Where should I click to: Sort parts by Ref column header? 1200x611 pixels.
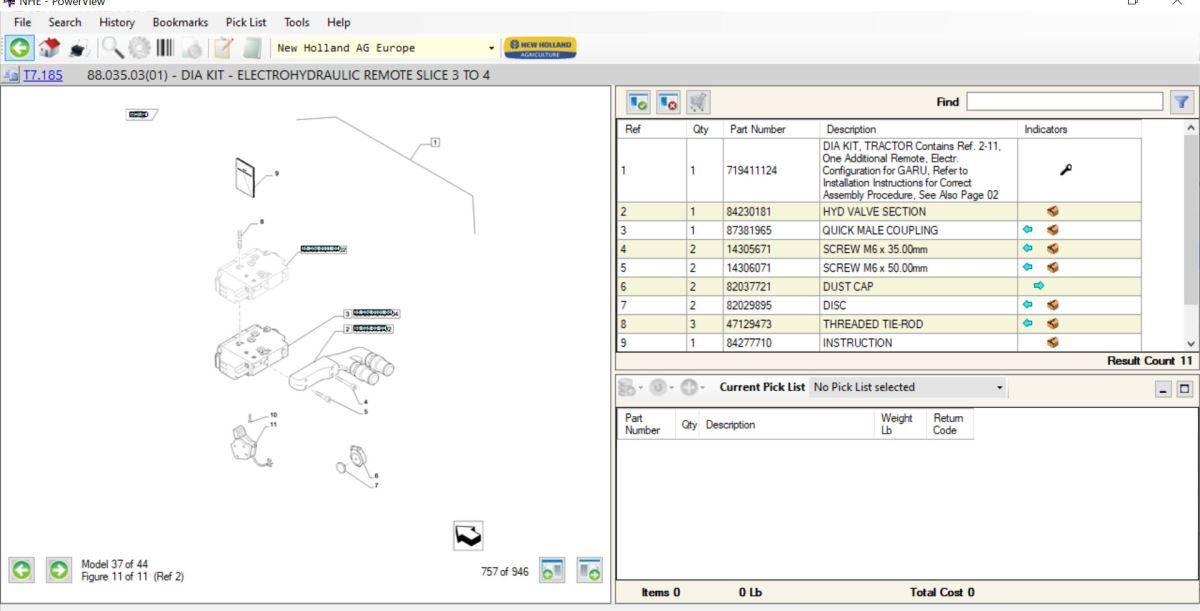pyautogui.click(x=650, y=129)
